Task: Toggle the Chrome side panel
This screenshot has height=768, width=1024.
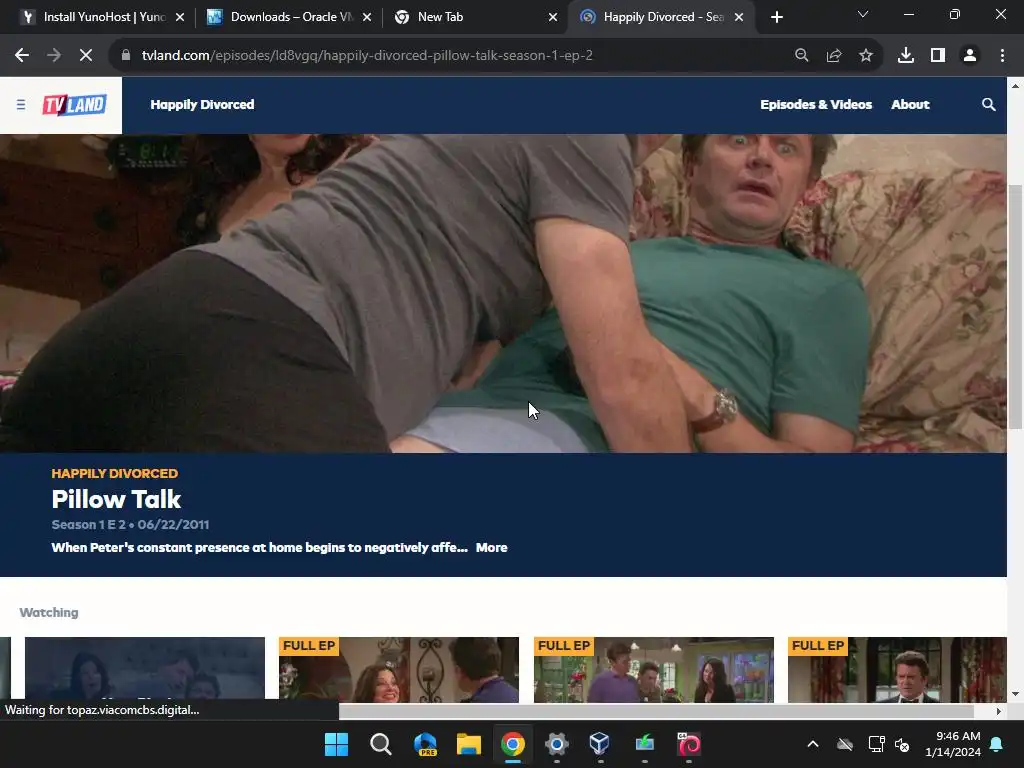Action: [x=938, y=56]
